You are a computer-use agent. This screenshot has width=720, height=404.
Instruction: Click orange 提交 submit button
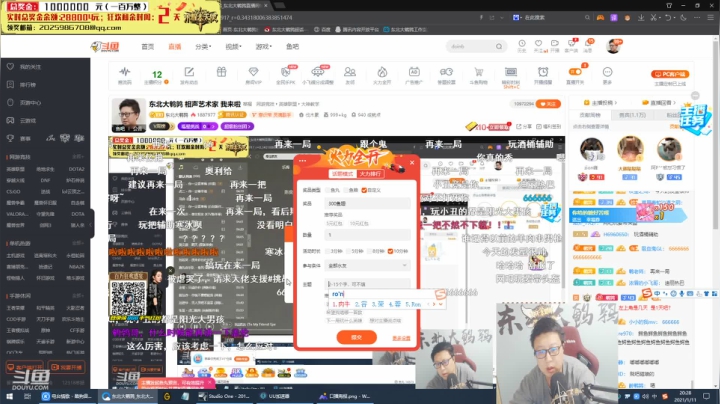tap(357, 337)
